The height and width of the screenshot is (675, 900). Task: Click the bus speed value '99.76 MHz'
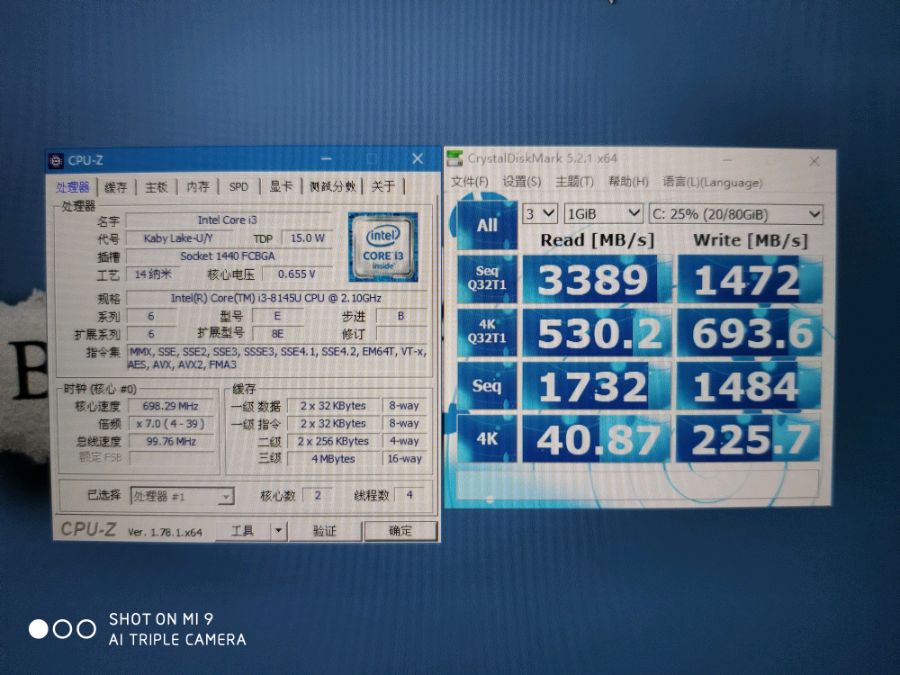pyautogui.click(x=170, y=441)
